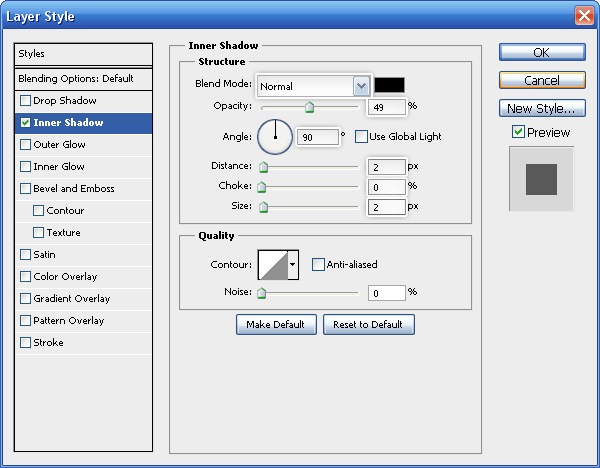600x468 pixels.
Task: Click the style preview thumbnail
Action: click(x=541, y=179)
